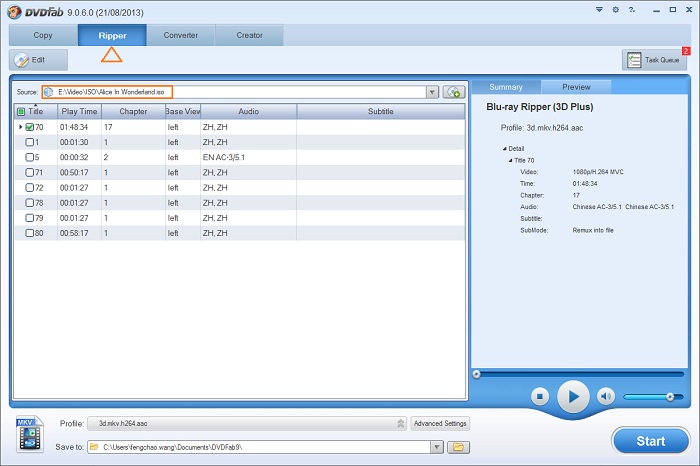Click the Subtitle column header

(381, 112)
